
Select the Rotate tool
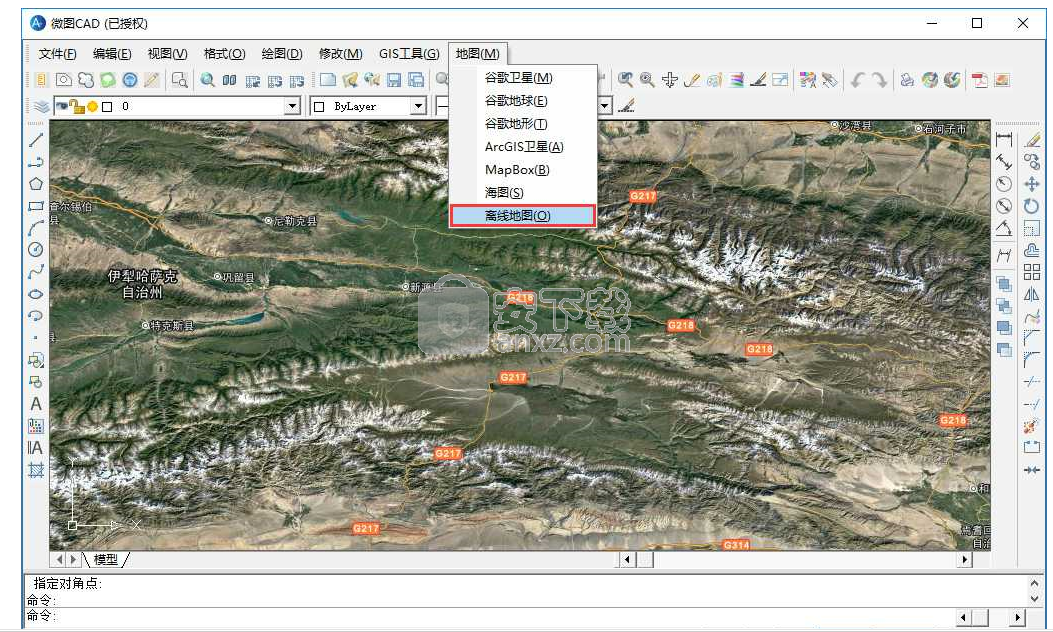(x=1032, y=206)
